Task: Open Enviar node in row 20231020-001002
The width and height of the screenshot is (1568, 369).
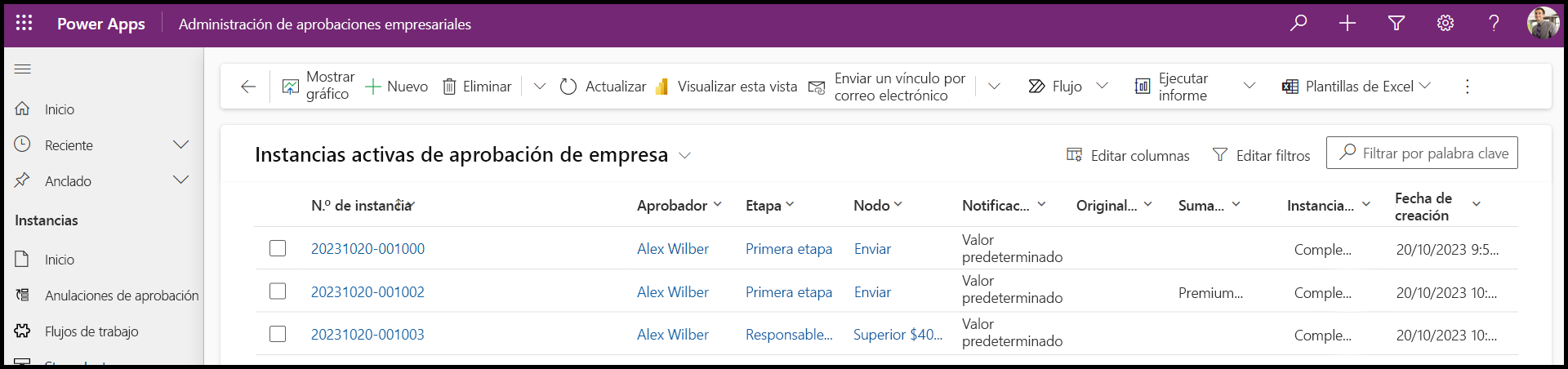Action: coord(872,292)
